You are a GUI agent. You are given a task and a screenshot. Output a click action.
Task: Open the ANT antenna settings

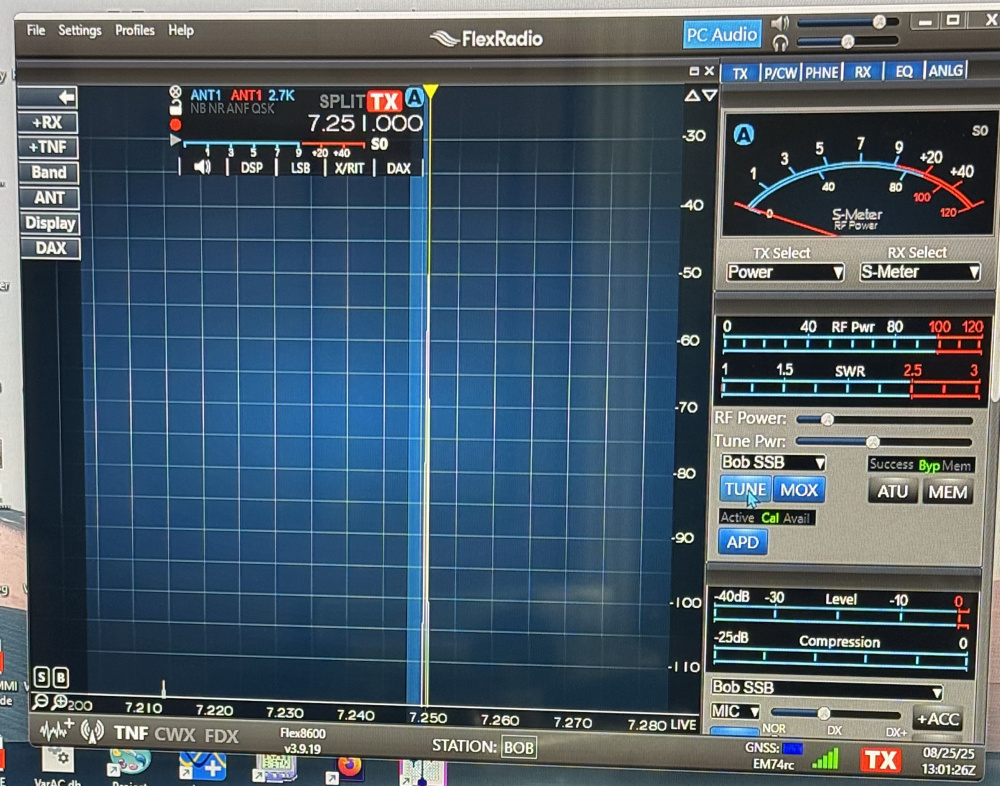tap(49, 198)
